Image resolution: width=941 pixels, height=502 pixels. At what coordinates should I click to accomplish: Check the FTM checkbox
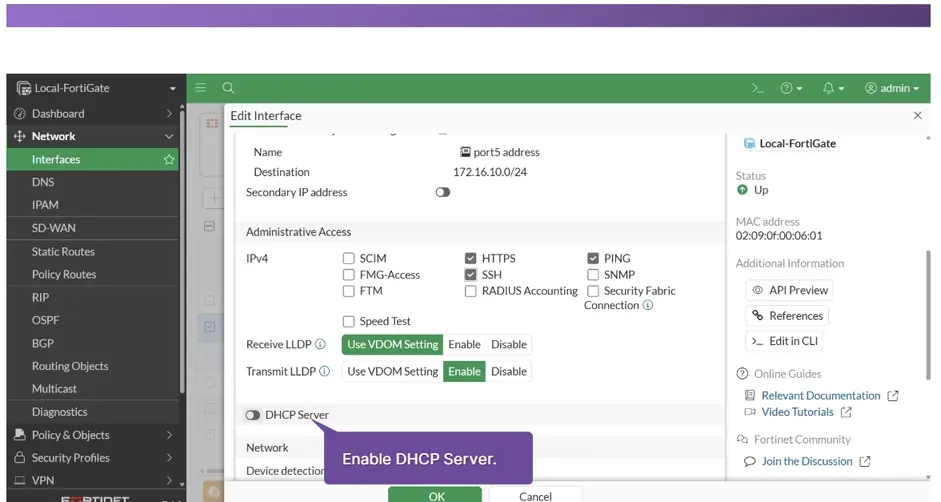348,291
